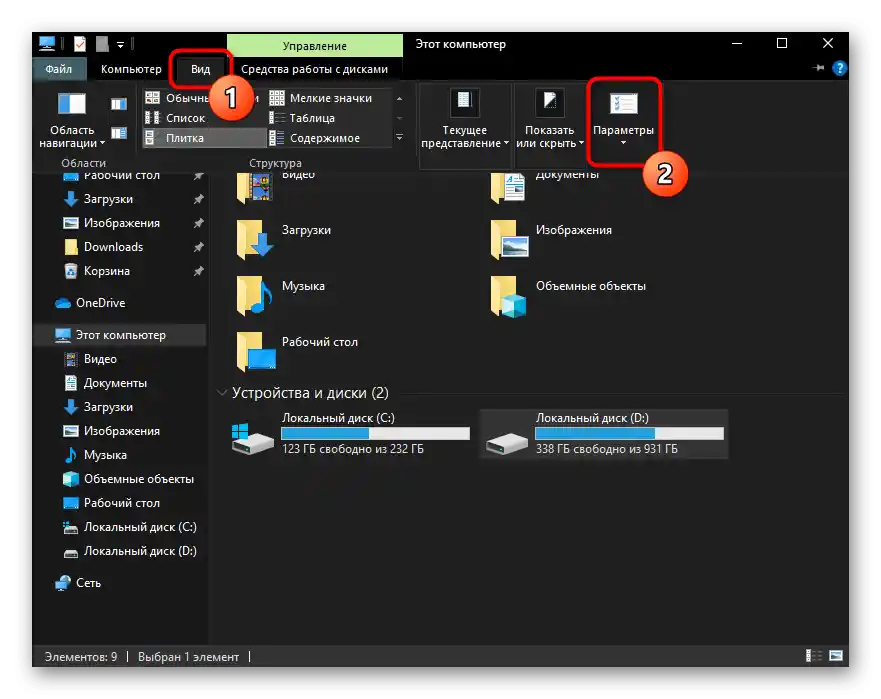This screenshot has height=699, width=881.
Task: Click 123 ГБ свободно из 232 ГБ text
Action: tap(353, 449)
